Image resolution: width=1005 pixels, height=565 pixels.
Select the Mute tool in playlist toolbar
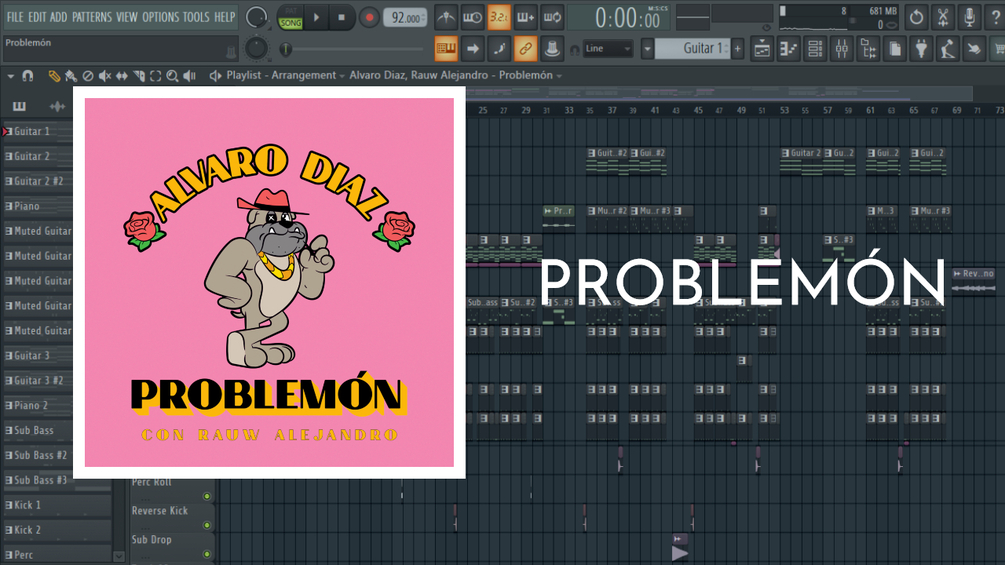pyautogui.click(x=104, y=76)
